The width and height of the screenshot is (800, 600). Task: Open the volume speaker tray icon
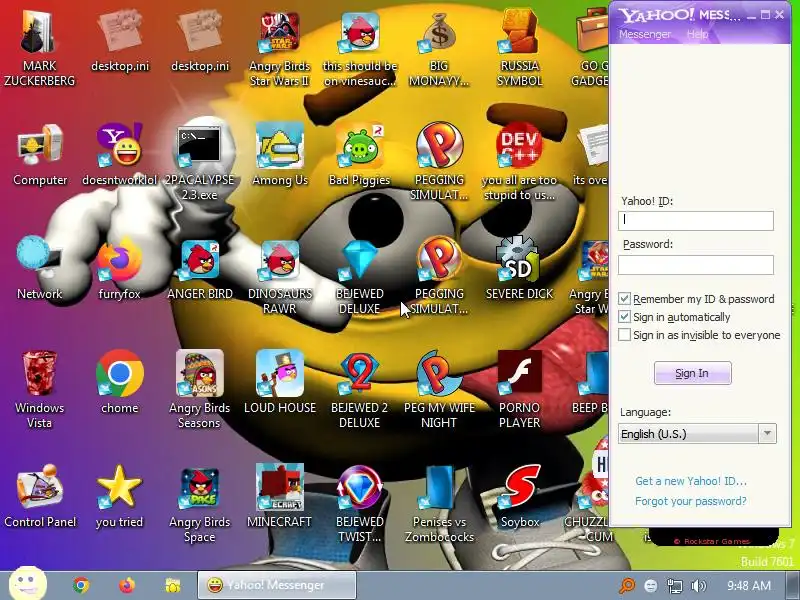coord(698,586)
